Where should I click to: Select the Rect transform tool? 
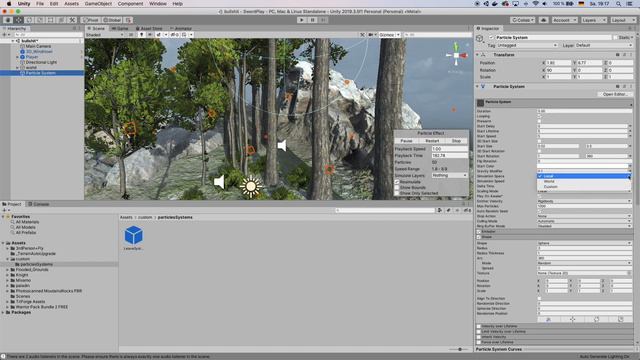point(51,20)
